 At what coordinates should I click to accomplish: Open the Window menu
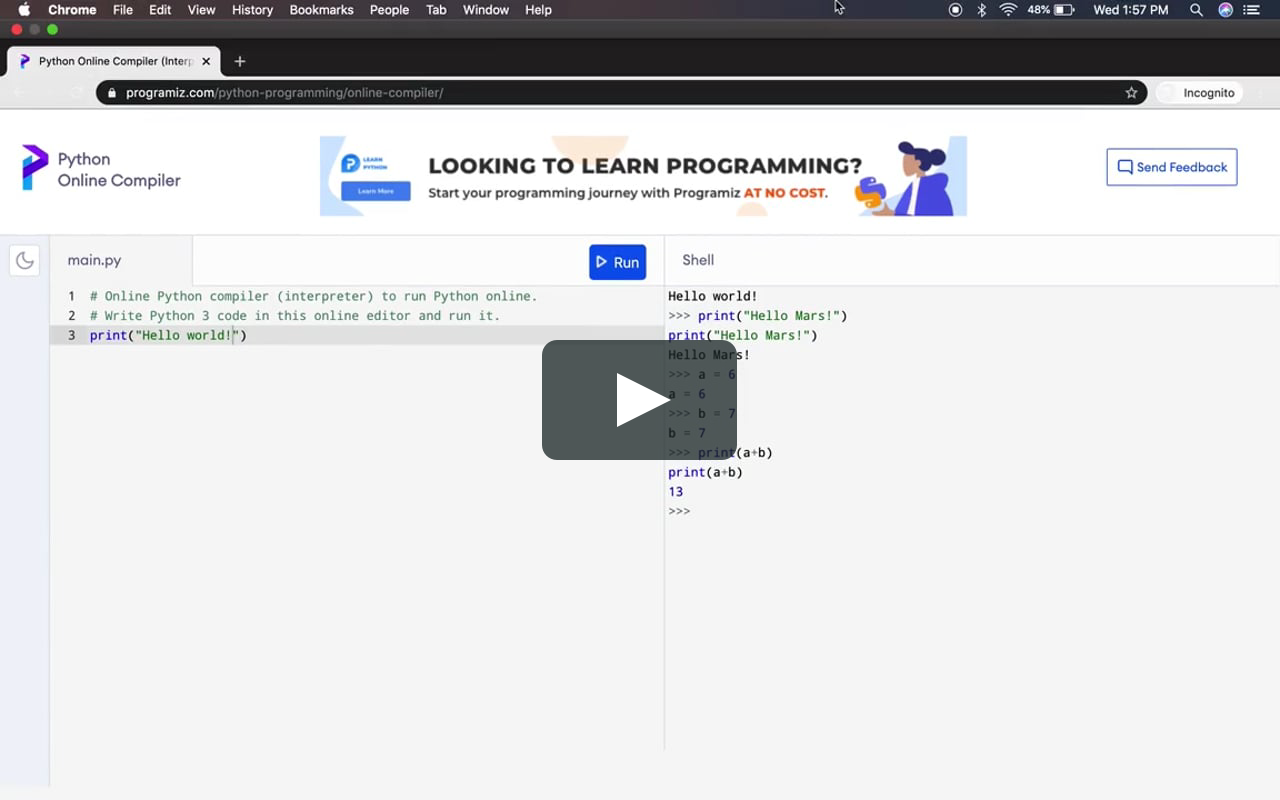486,10
